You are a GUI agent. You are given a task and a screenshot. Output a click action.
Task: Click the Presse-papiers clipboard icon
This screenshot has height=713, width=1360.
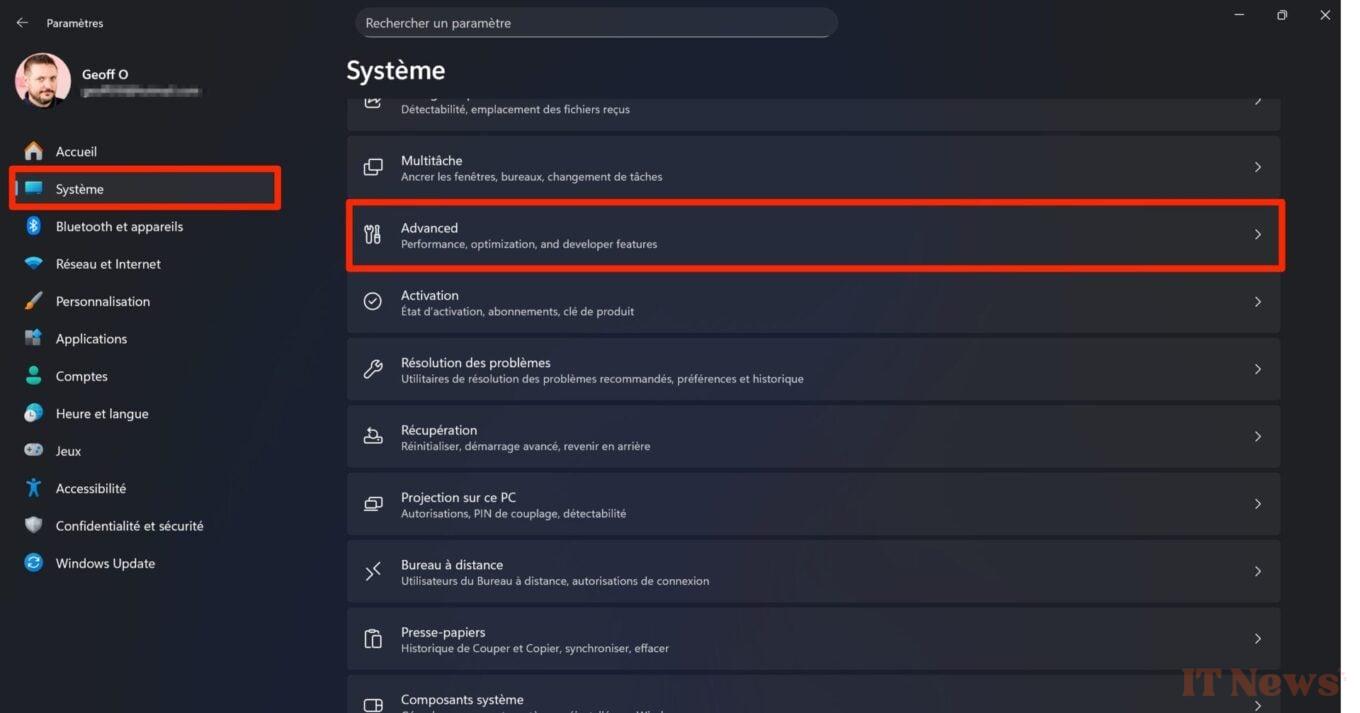(373, 639)
